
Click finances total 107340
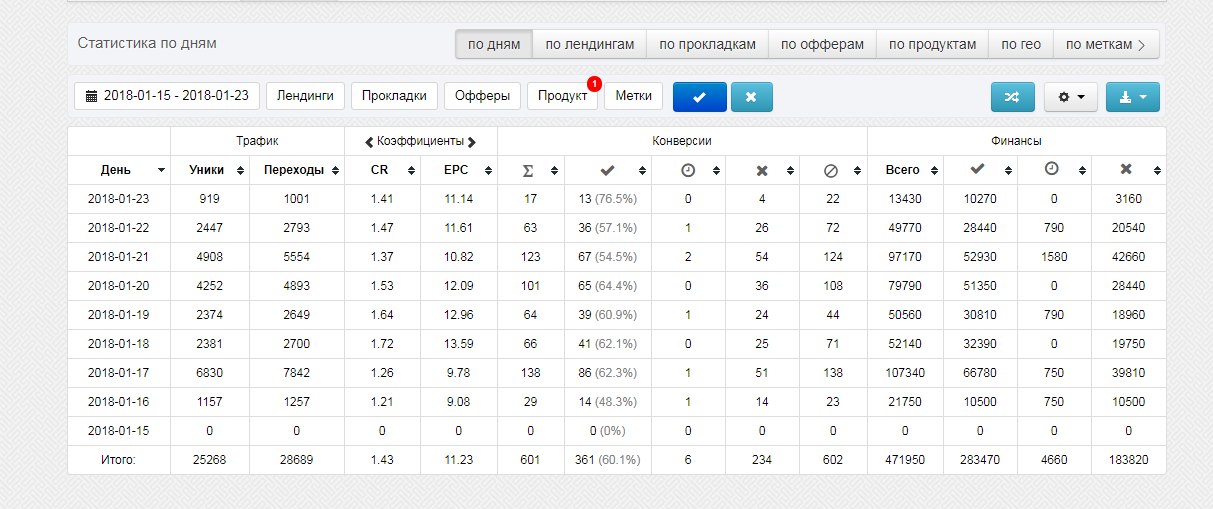904,373
